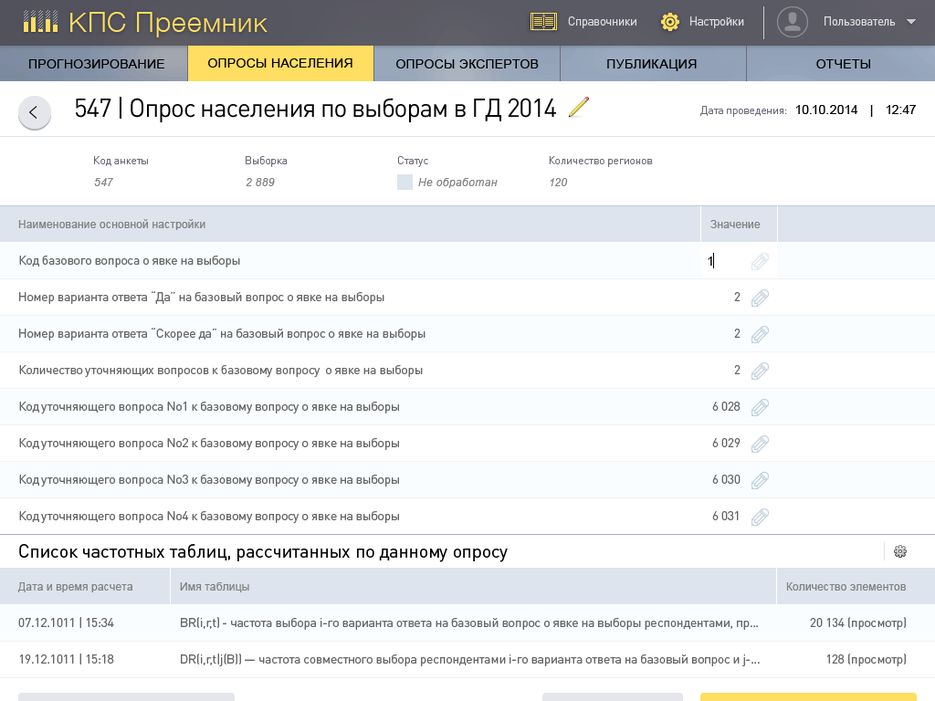Image resolution: width=935 pixels, height=701 pixels.
Task: Click value 2 in the "Да" answer row
Action: coord(737,297)
